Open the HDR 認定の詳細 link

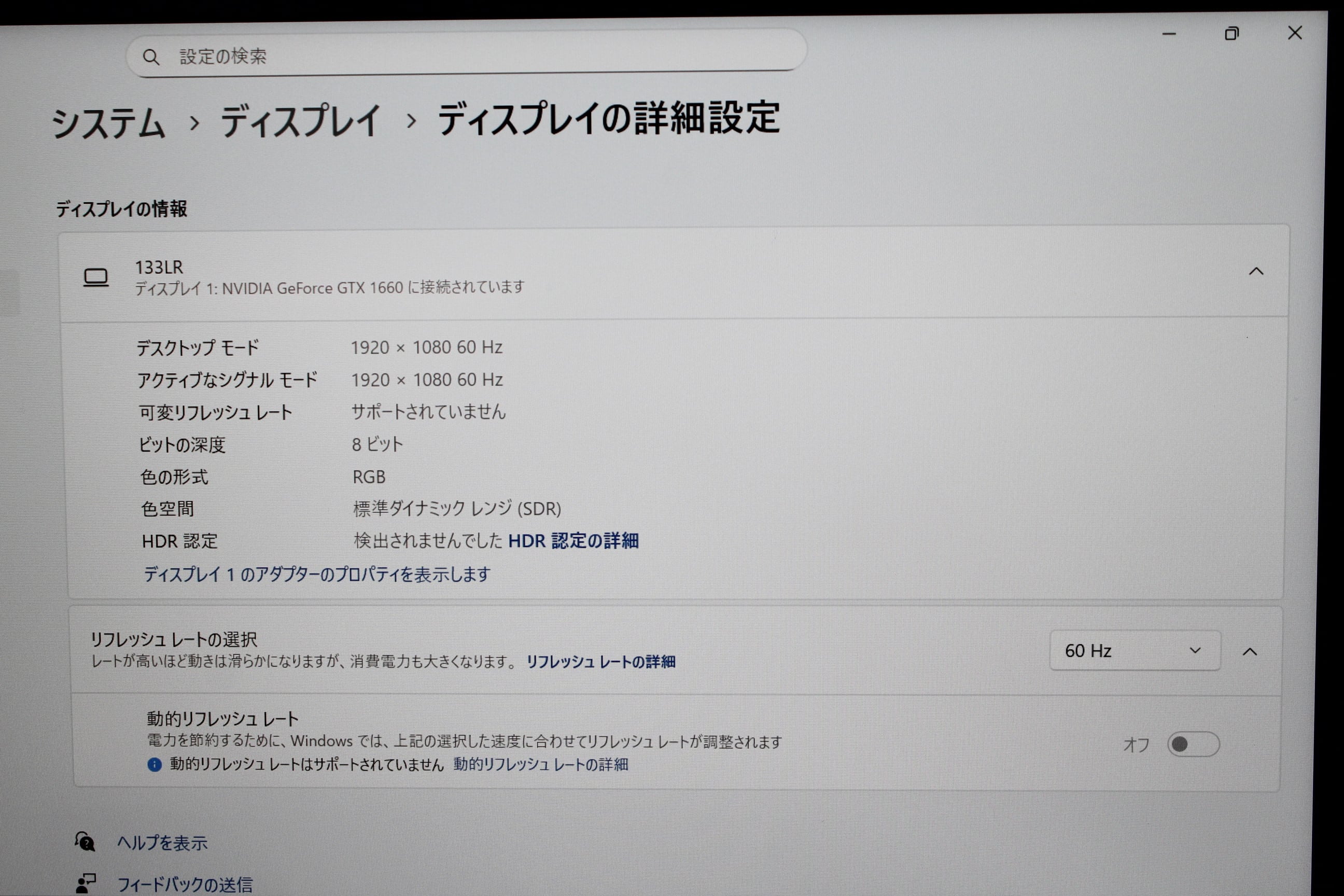(573, 541)
